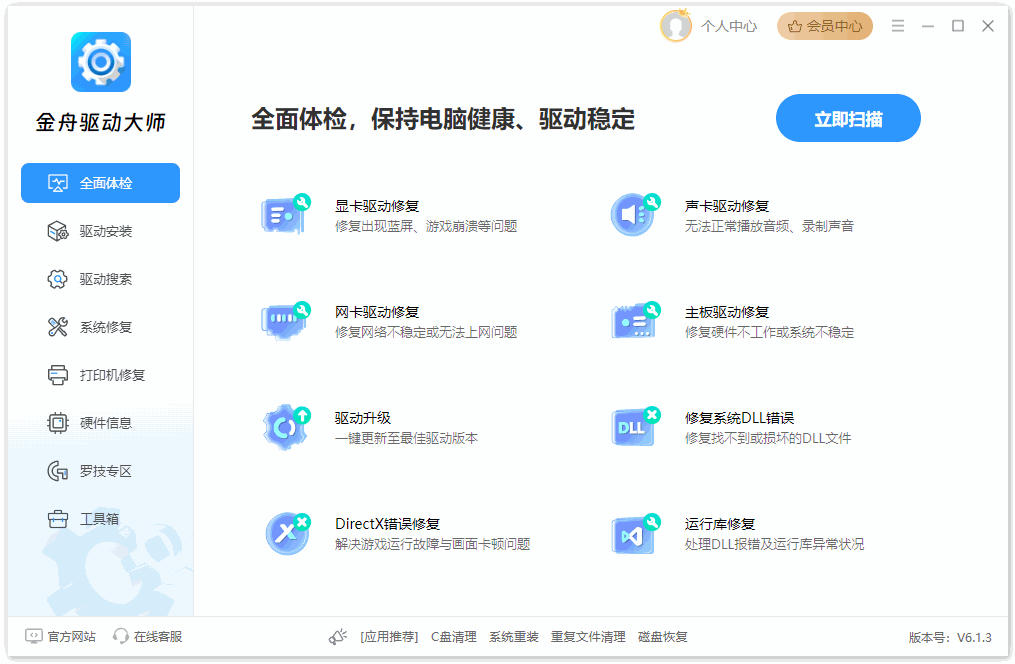
Task: Click the user avatar icon
Action: tap(676, 26)
